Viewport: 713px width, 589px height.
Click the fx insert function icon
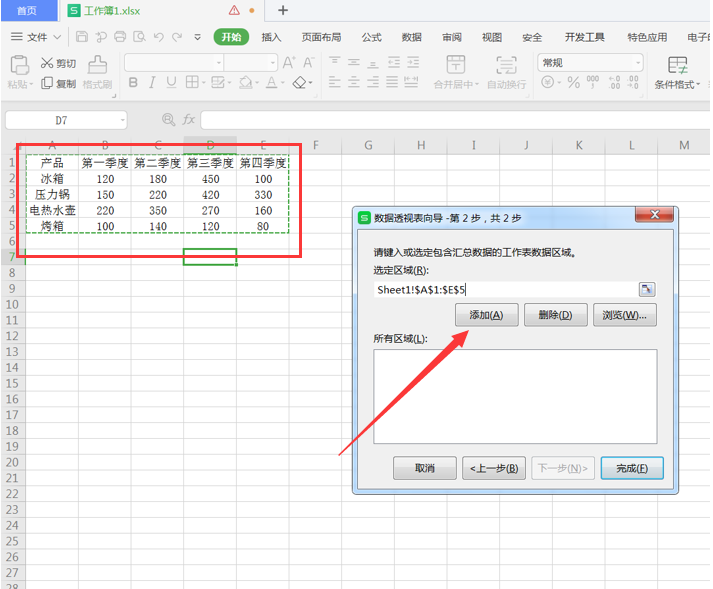[188, 120]
